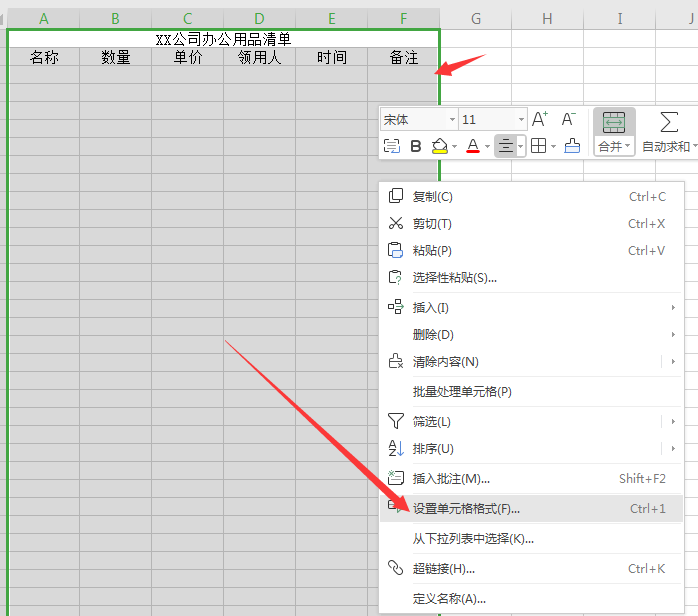Click the merge cells (合并) icon
The image size is (698, 616).
pos(613,123)
